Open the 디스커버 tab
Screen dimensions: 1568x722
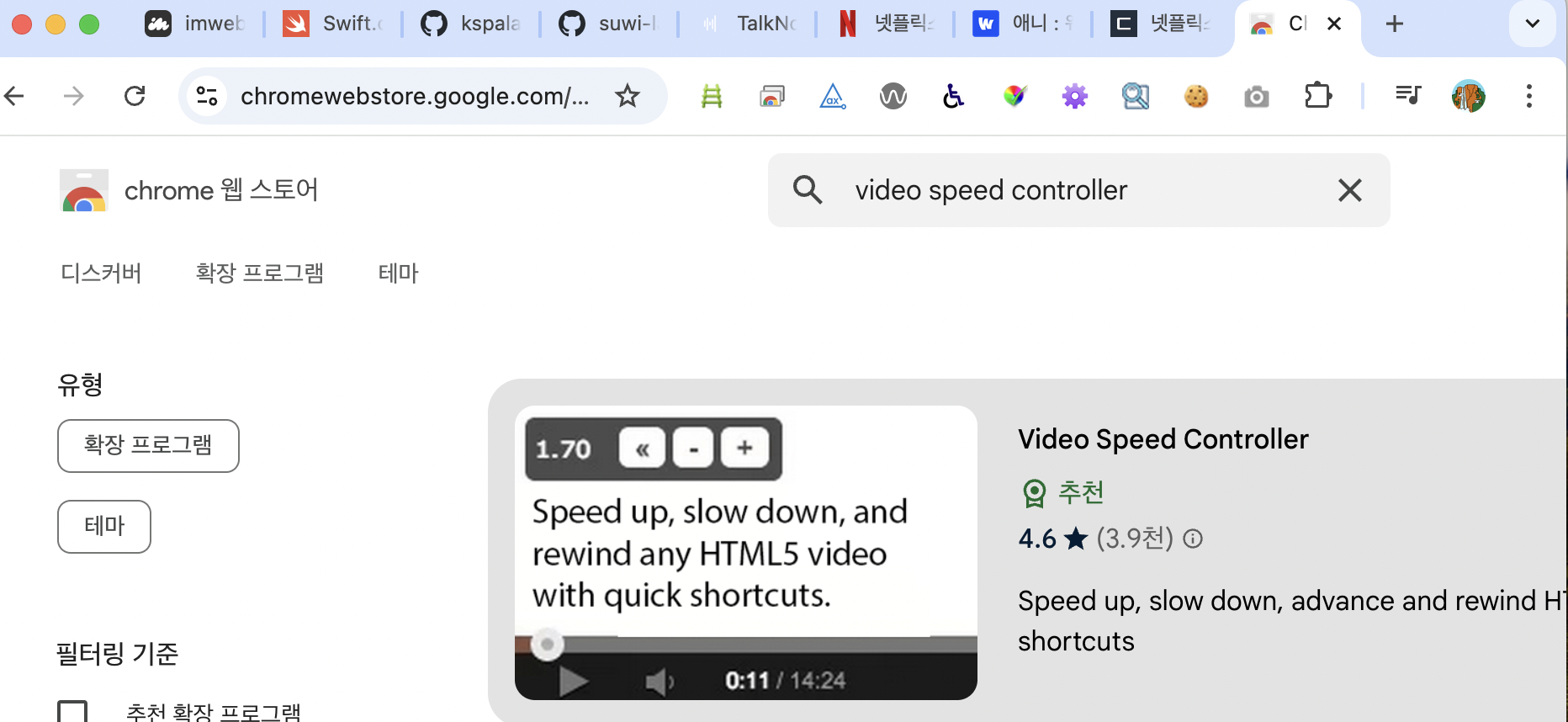tap(101, 273)
